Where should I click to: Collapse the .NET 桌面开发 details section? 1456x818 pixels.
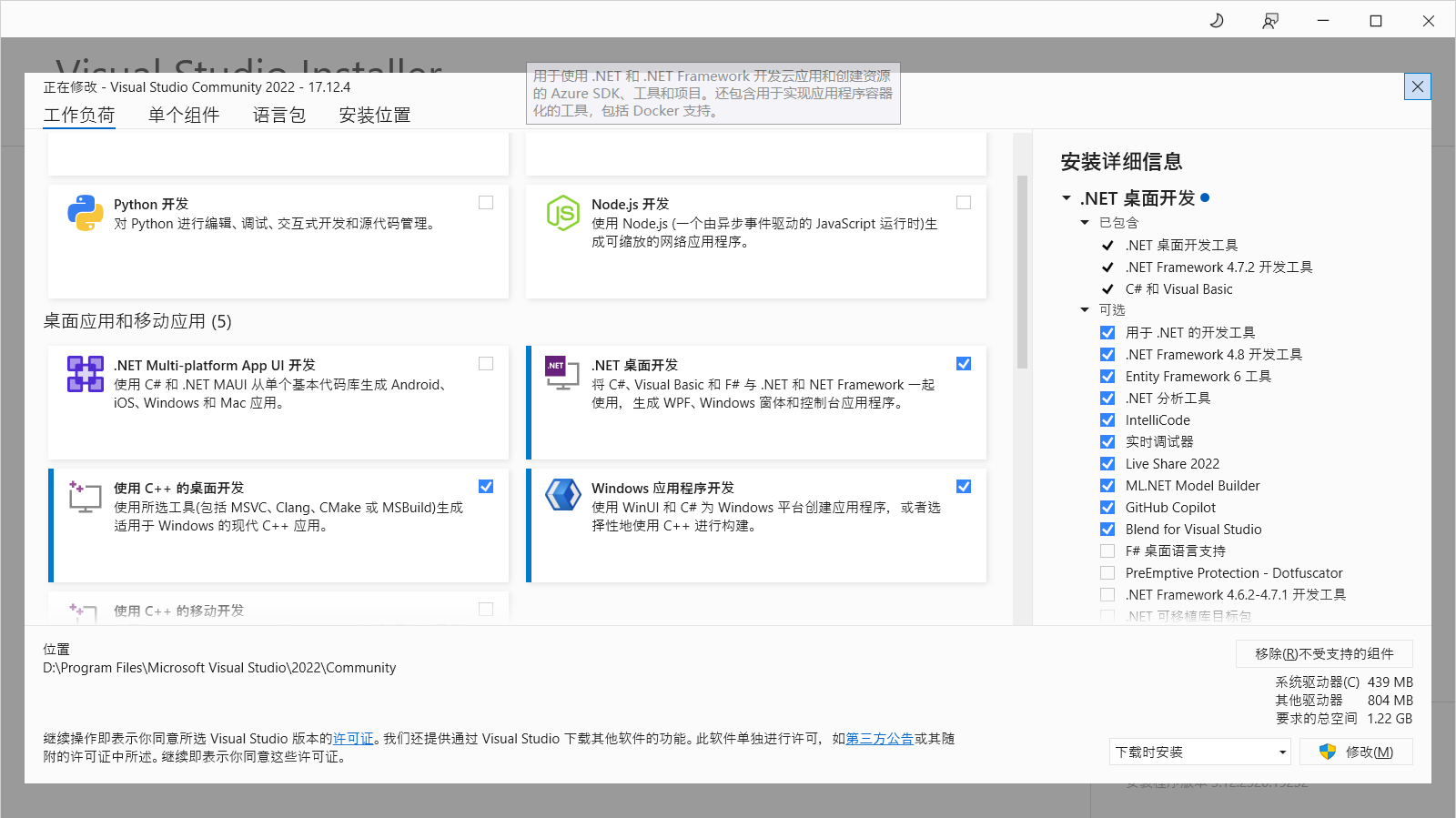[1067, 198]
